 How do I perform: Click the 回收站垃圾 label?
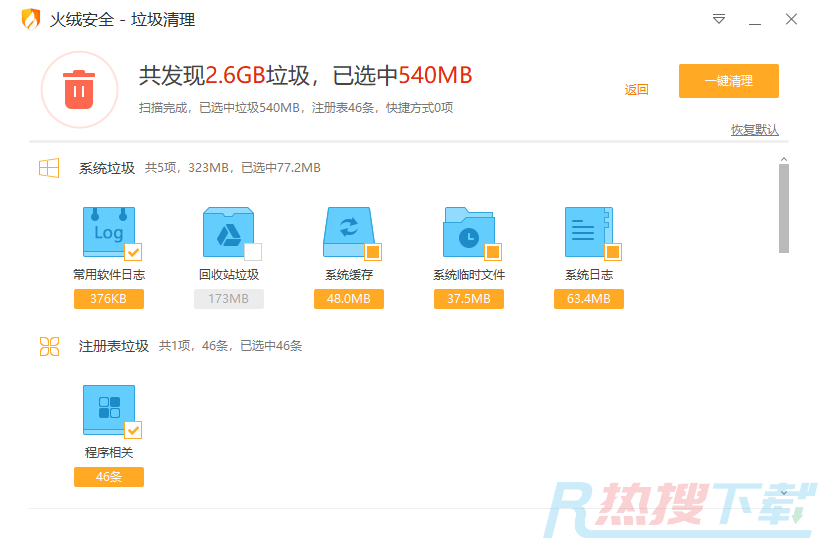pyautogui.click(x=228, y=274)
